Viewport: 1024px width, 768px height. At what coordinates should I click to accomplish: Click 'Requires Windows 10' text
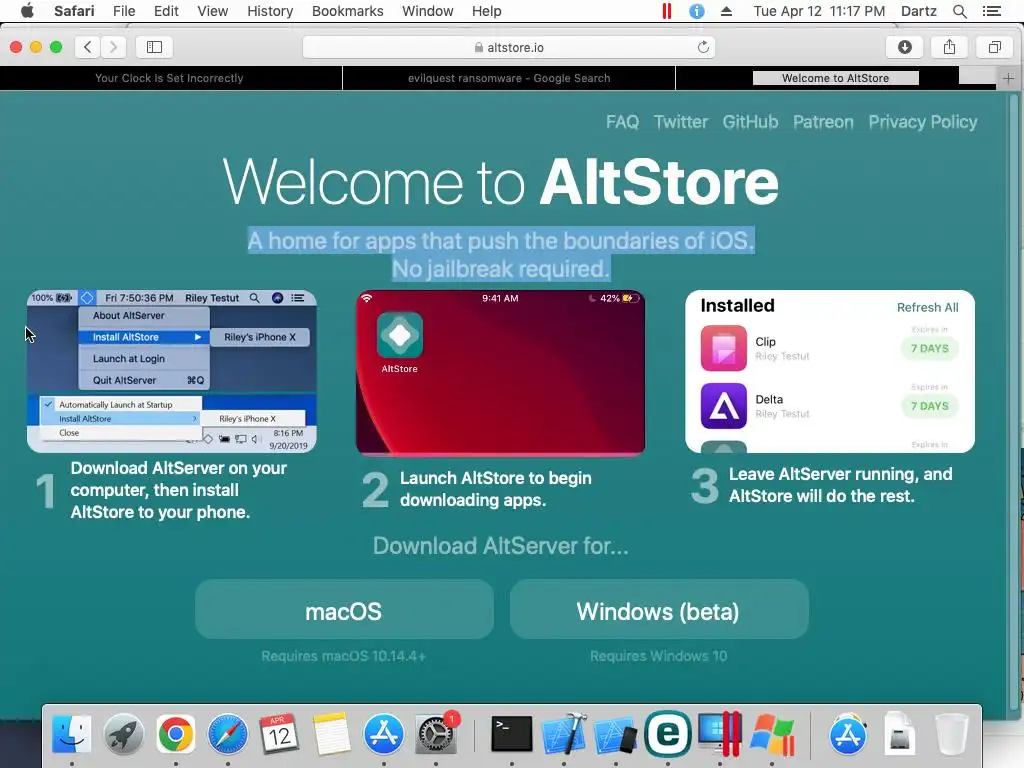[658, 656]
